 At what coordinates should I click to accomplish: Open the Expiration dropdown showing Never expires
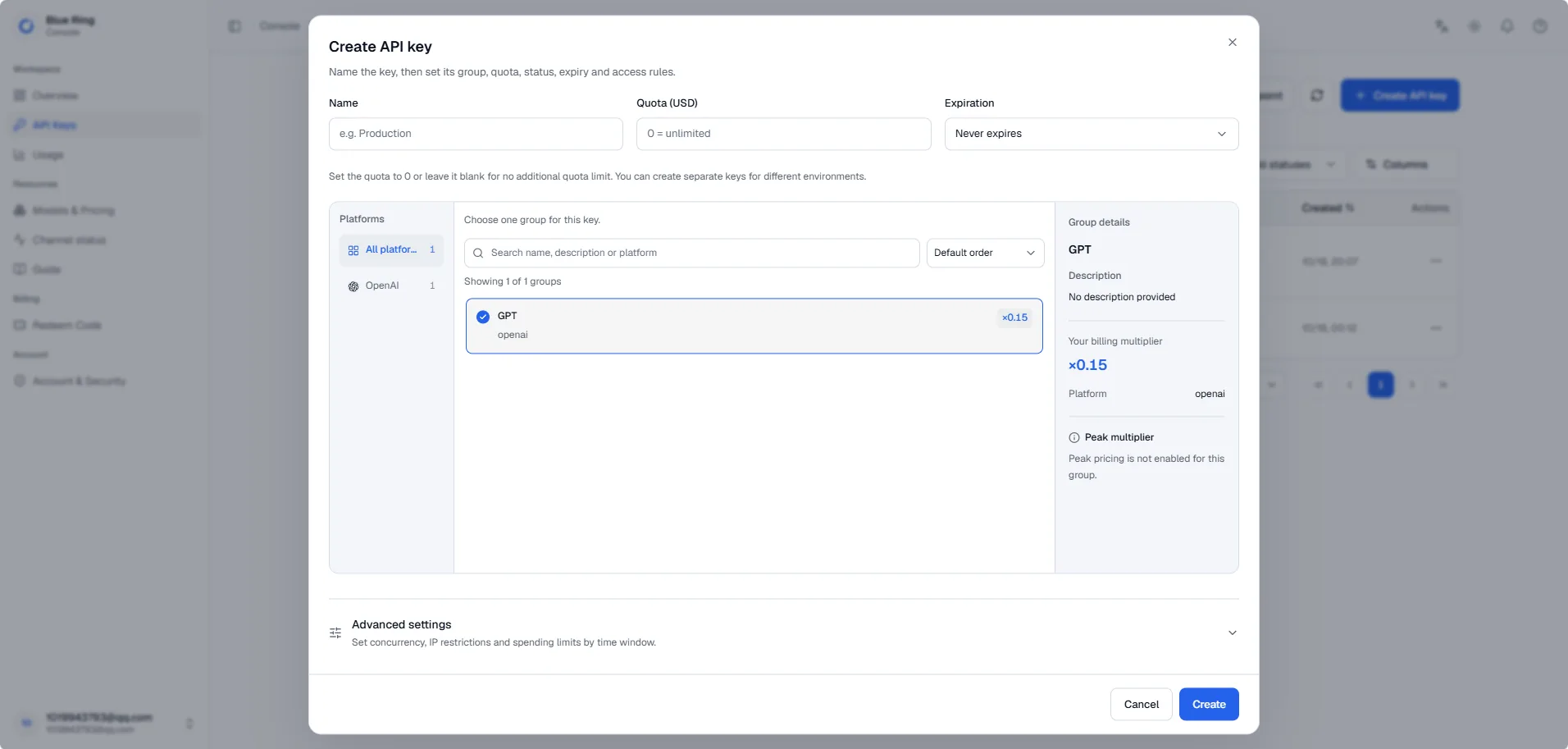pyautogui.click(x=1091, y=134)
